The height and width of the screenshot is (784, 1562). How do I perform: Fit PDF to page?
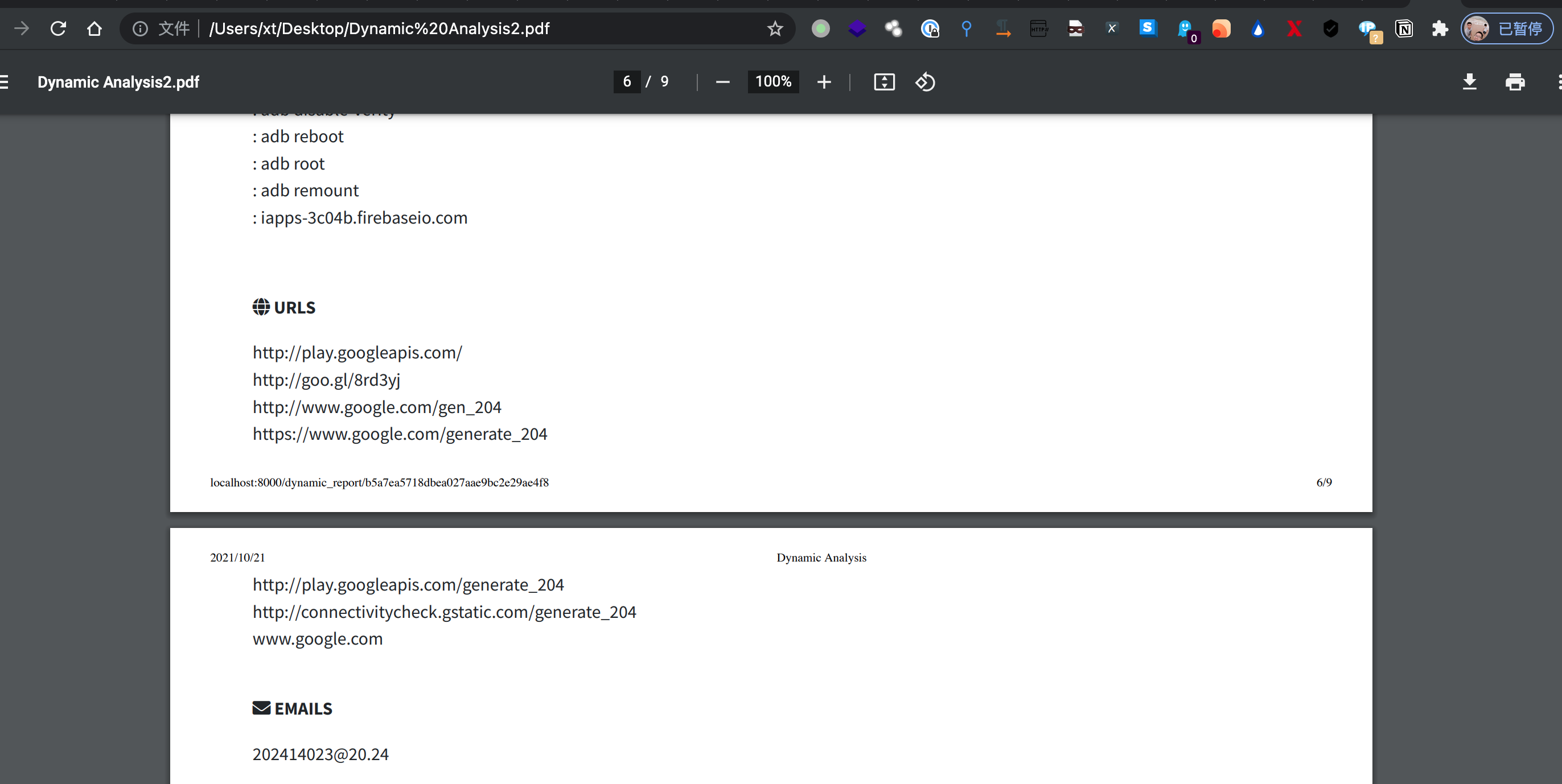[x=884, y=82]
